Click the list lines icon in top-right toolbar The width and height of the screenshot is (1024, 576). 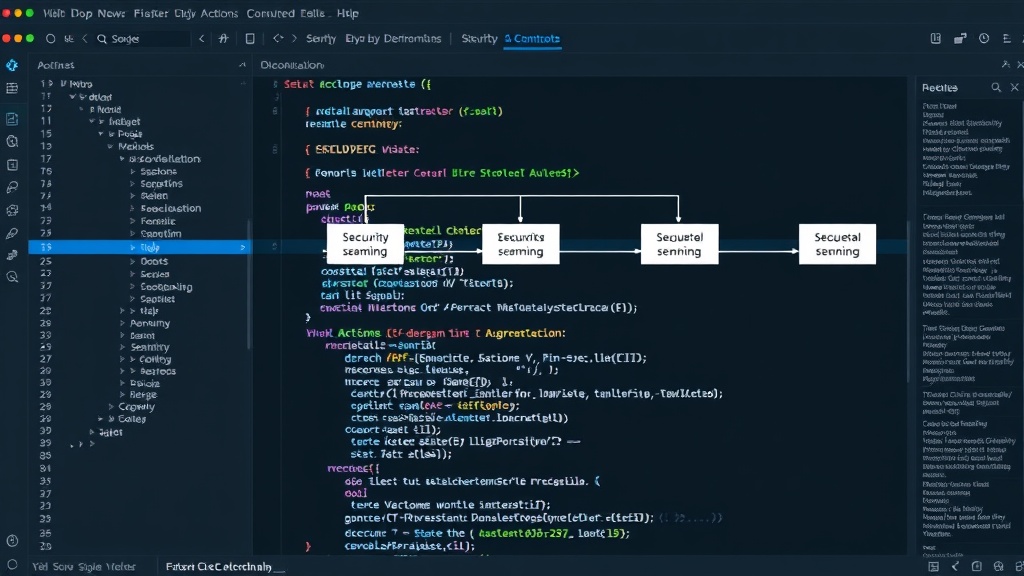pyautogui.click(x=1007, y=39)
